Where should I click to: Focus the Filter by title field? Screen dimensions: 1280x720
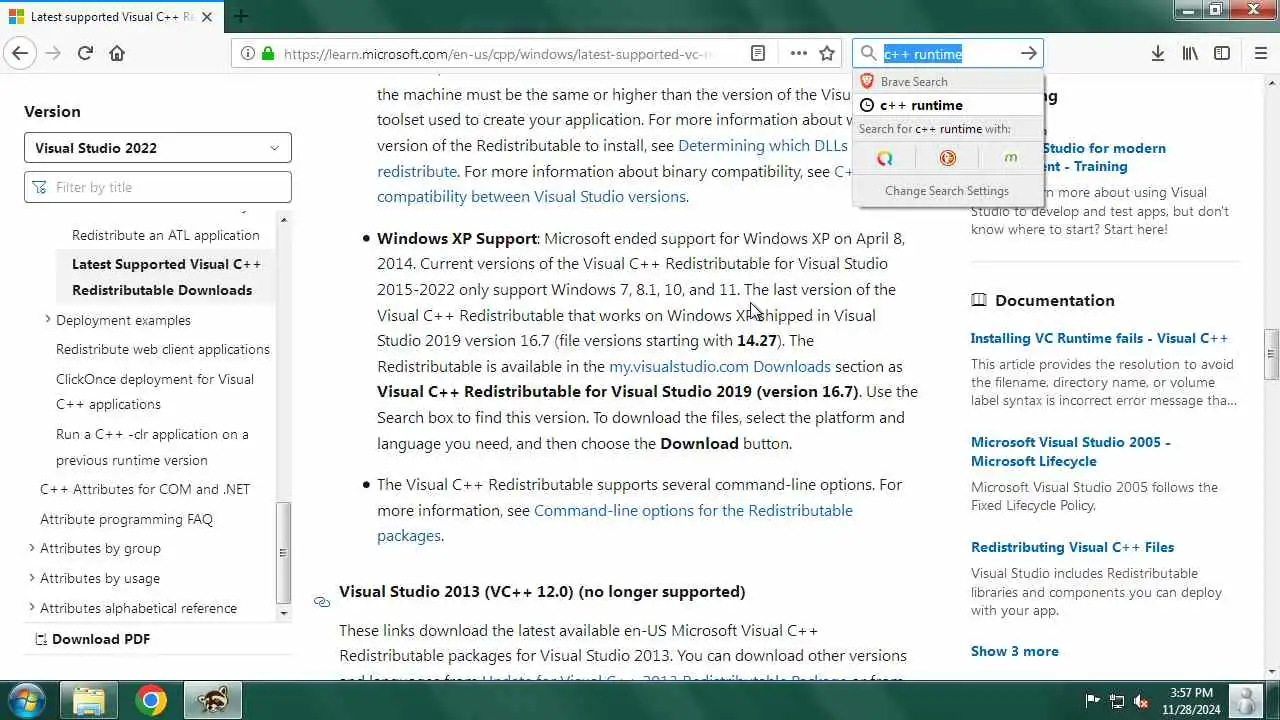tap(158, 187)
